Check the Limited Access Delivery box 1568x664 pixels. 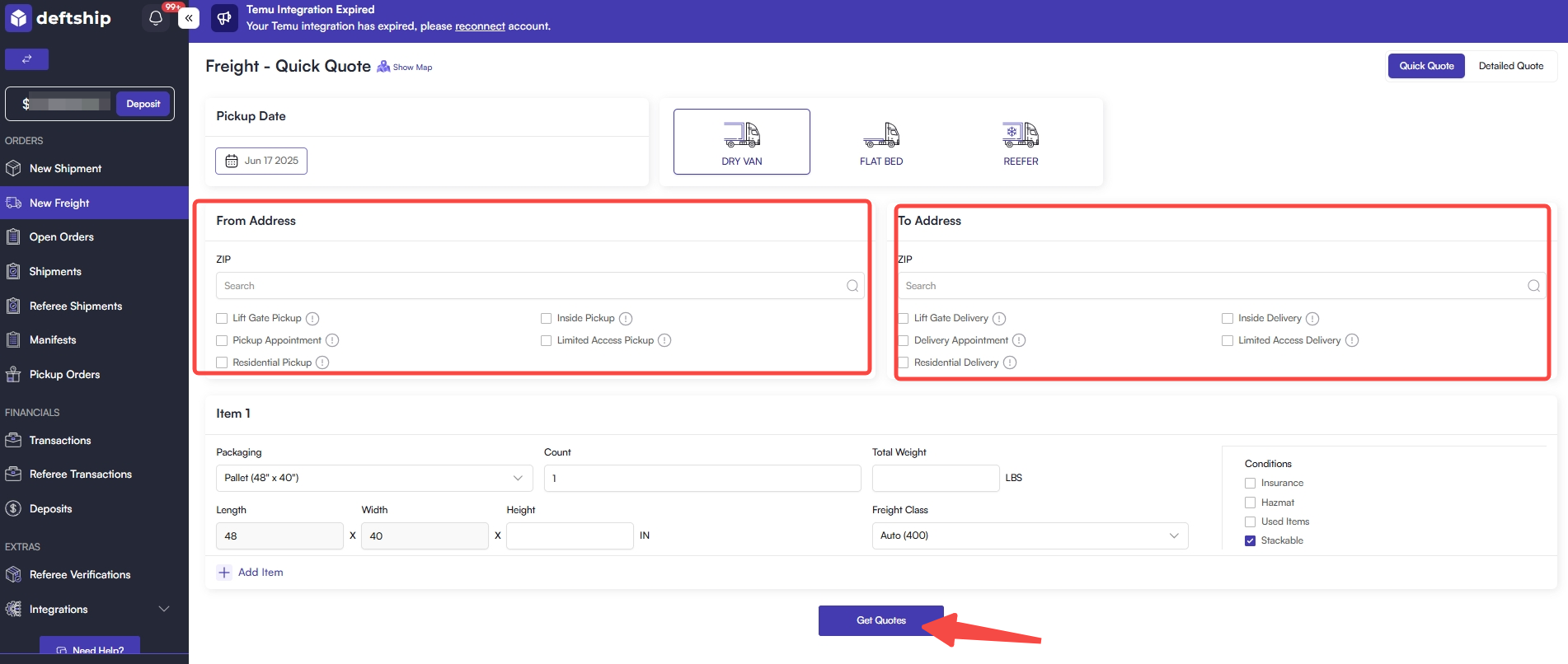tap(1228, 340)
